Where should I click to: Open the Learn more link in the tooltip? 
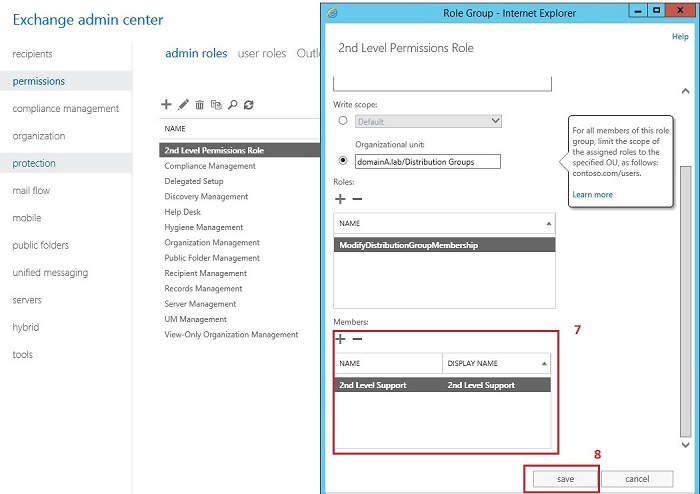[592, 195]
